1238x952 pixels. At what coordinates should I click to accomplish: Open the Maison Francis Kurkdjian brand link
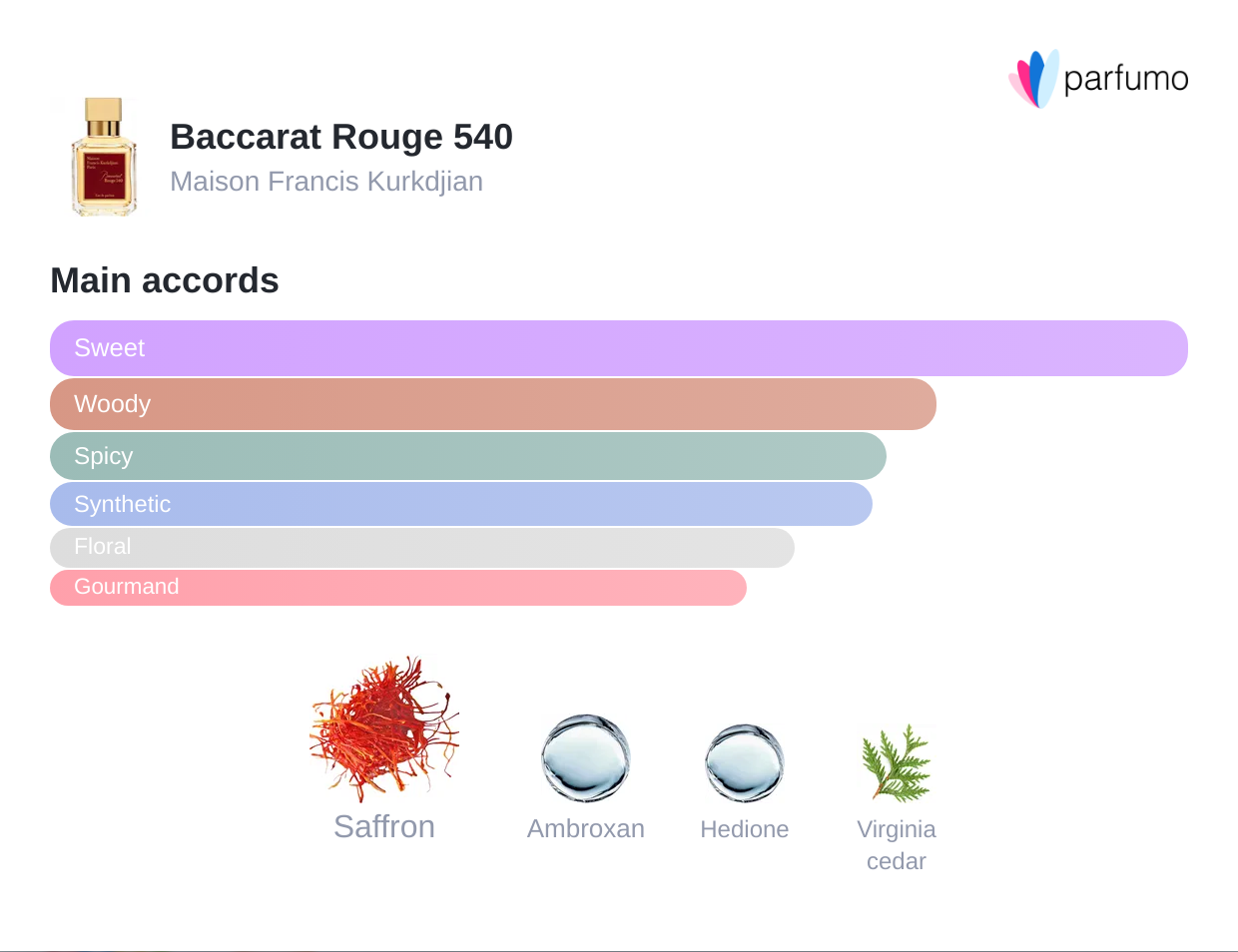(326, 182)
